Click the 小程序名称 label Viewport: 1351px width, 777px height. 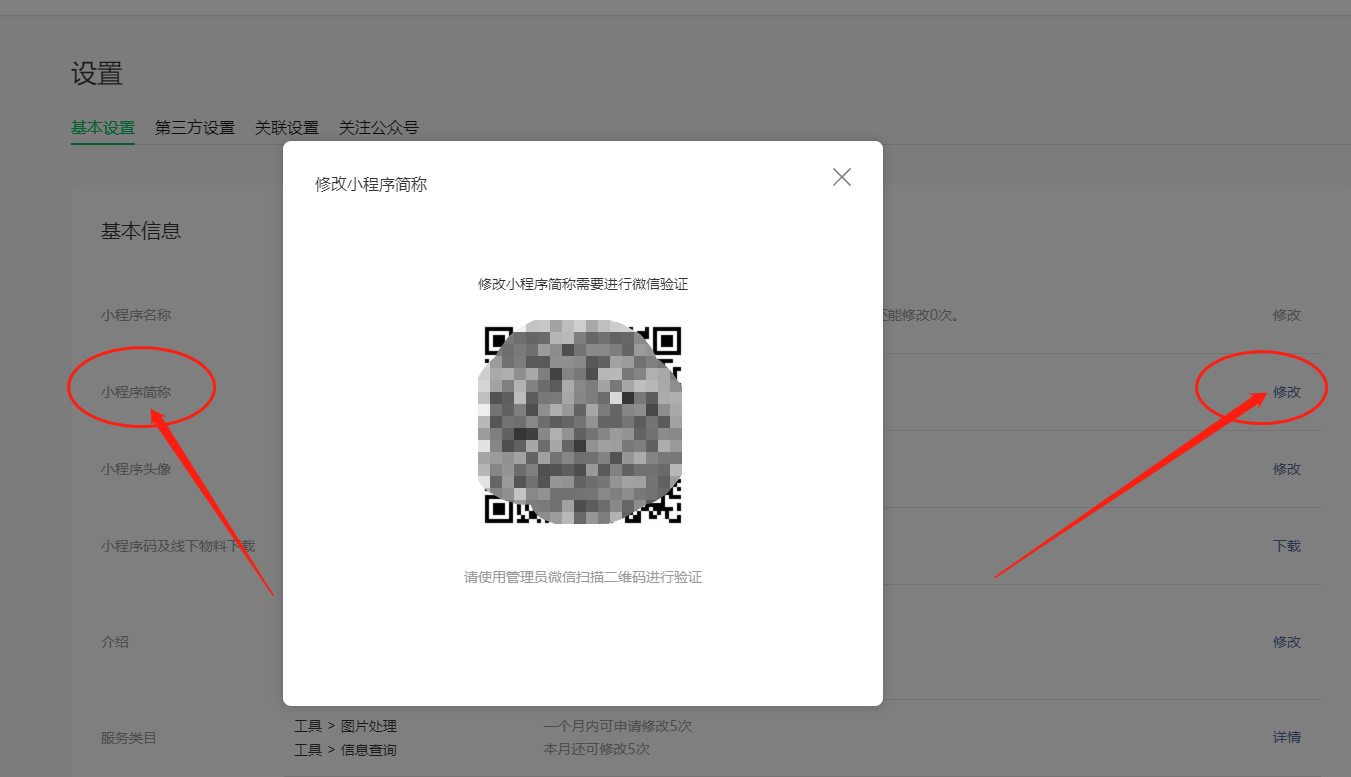[136, 315]
